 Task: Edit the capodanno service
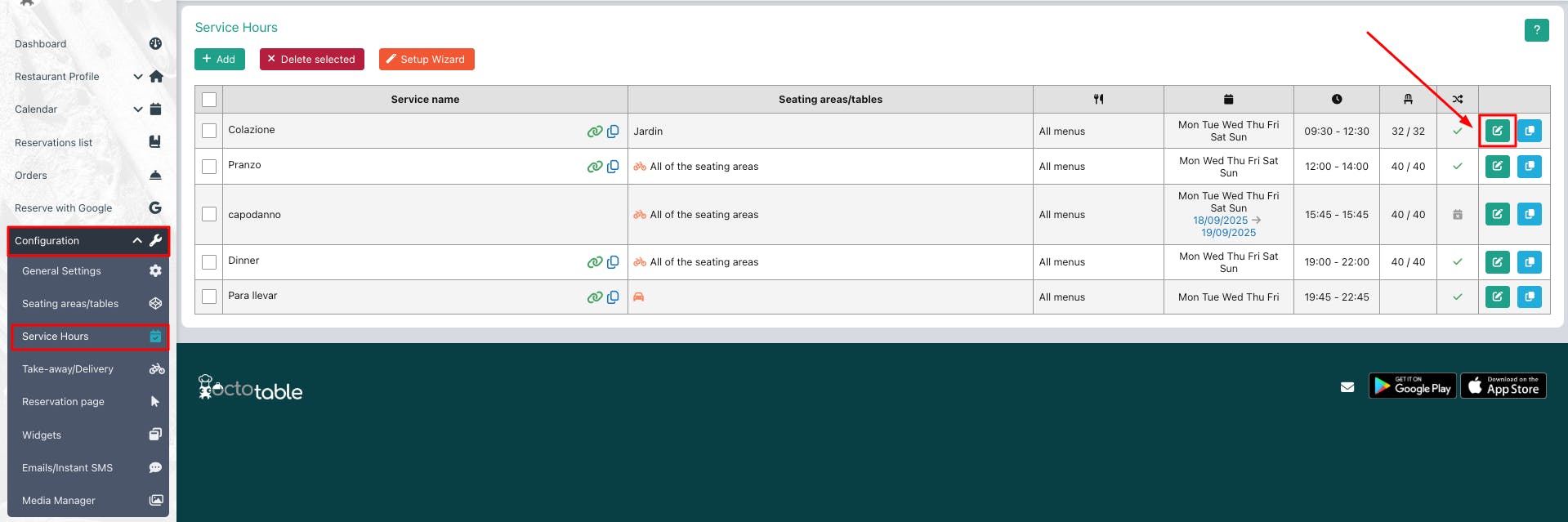(1497, 214)
